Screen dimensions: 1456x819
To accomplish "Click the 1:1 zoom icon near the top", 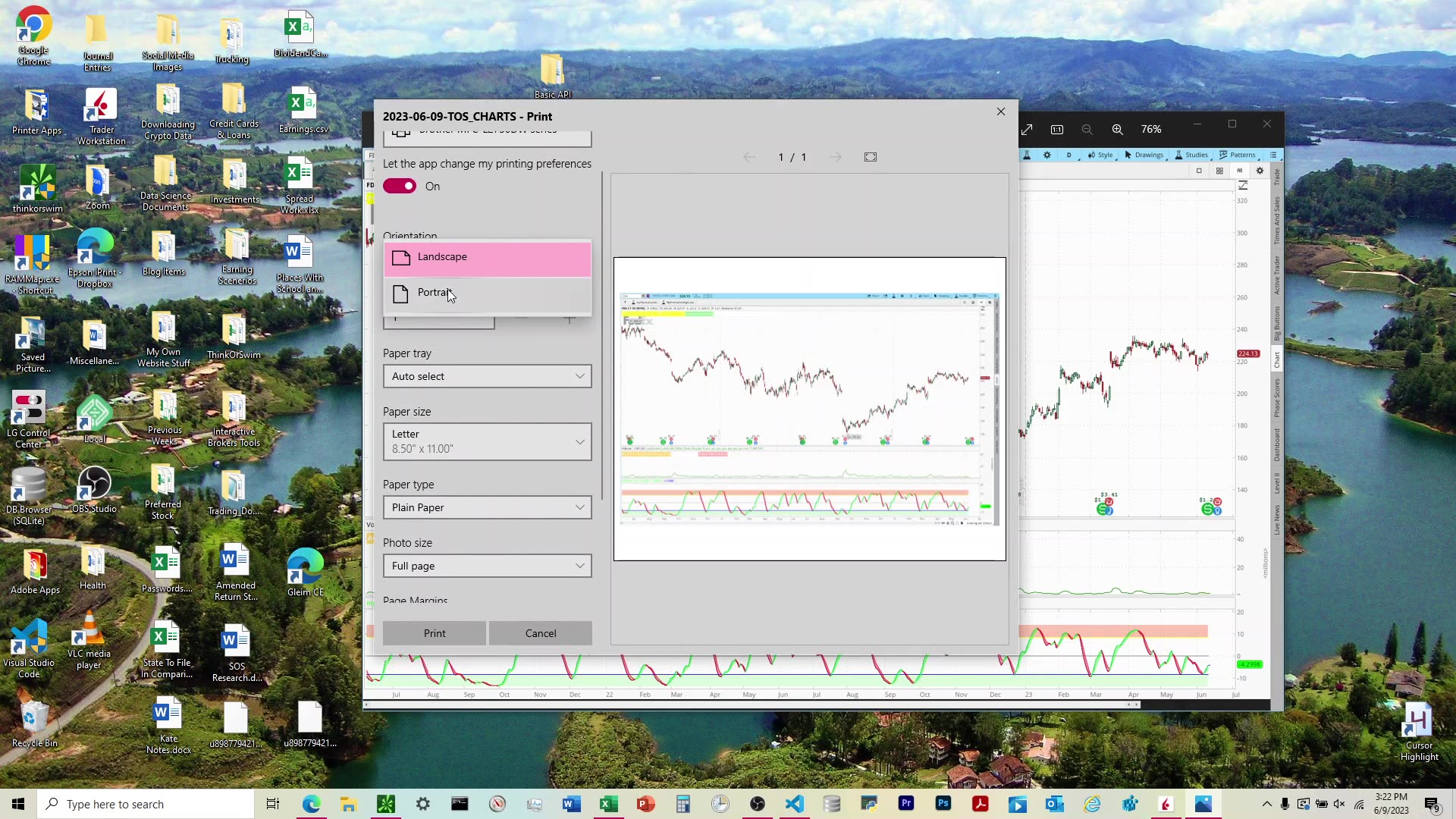I will coord(1057,129).
